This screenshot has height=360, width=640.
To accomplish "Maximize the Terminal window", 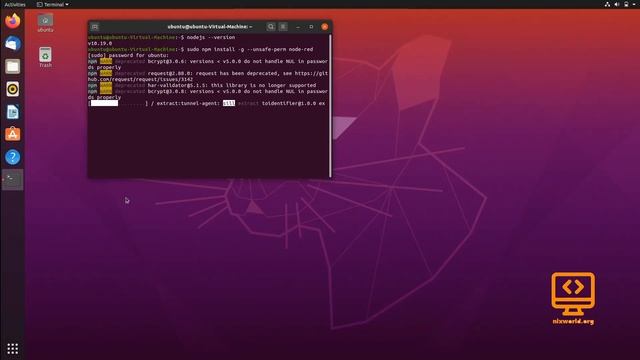I will 311,27.
